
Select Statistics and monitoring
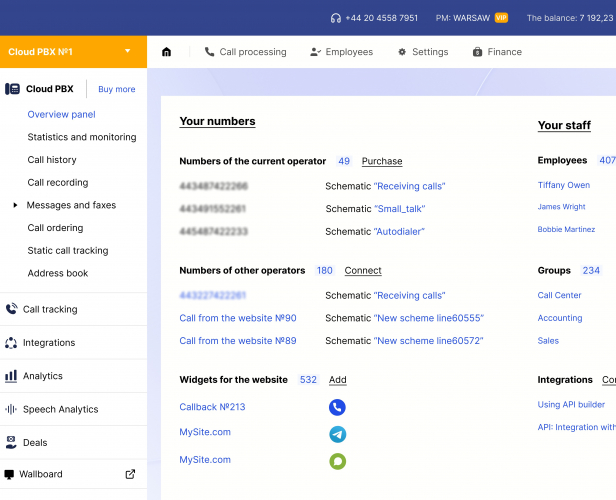(x=82, y=137)
